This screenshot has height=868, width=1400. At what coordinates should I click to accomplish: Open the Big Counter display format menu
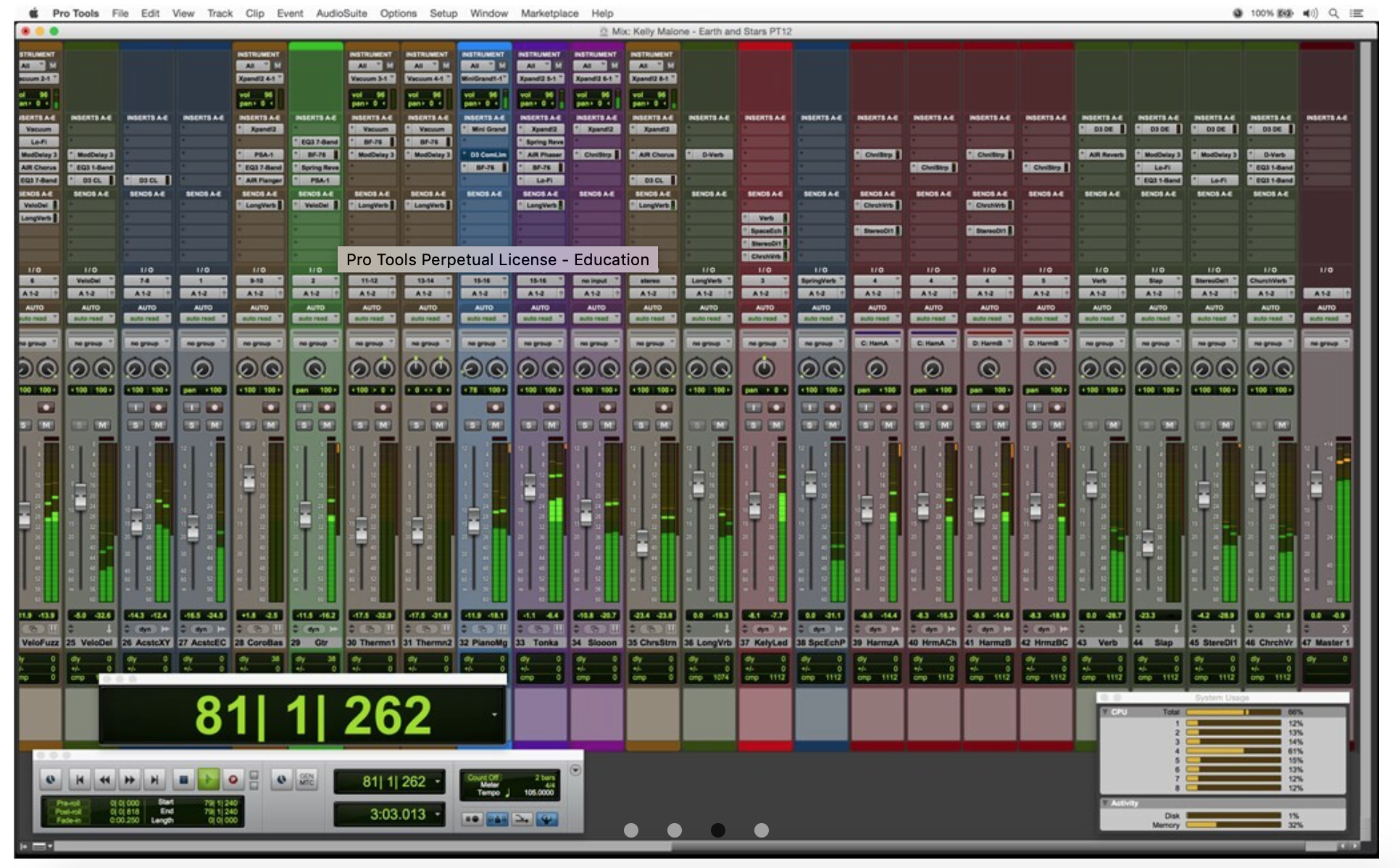coord(494,715)
